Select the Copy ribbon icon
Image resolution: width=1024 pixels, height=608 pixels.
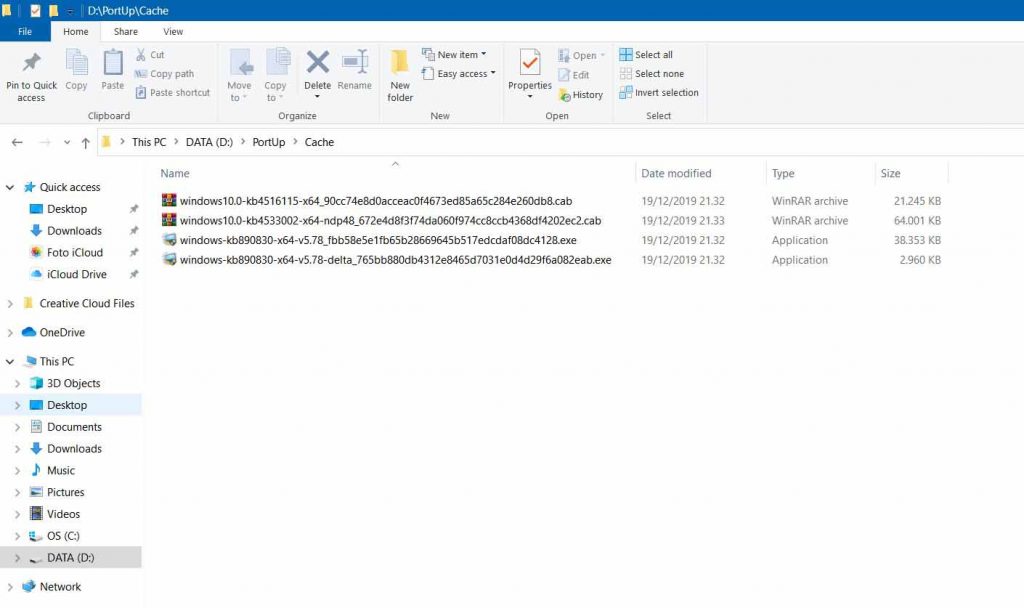(x=76, y=73)
